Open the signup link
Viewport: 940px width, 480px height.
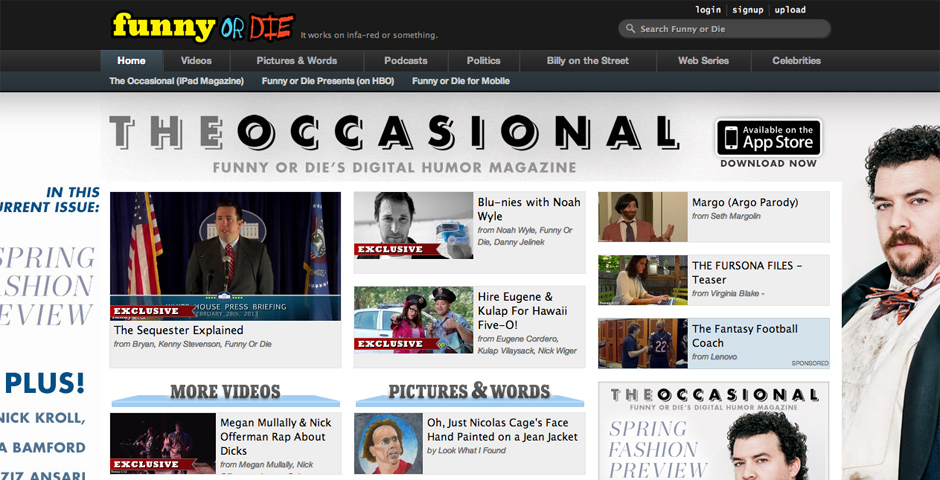pos(748,10)
